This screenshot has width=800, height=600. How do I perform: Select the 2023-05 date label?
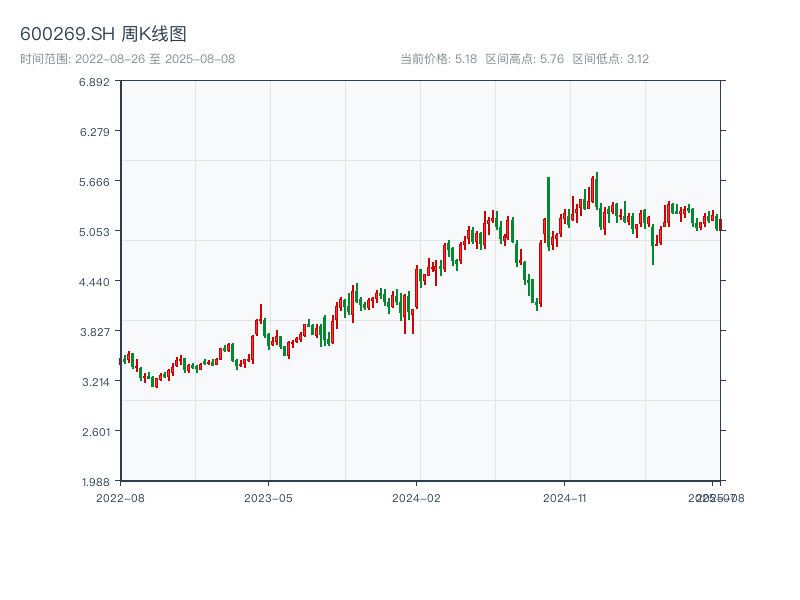(x=268, y=497)
